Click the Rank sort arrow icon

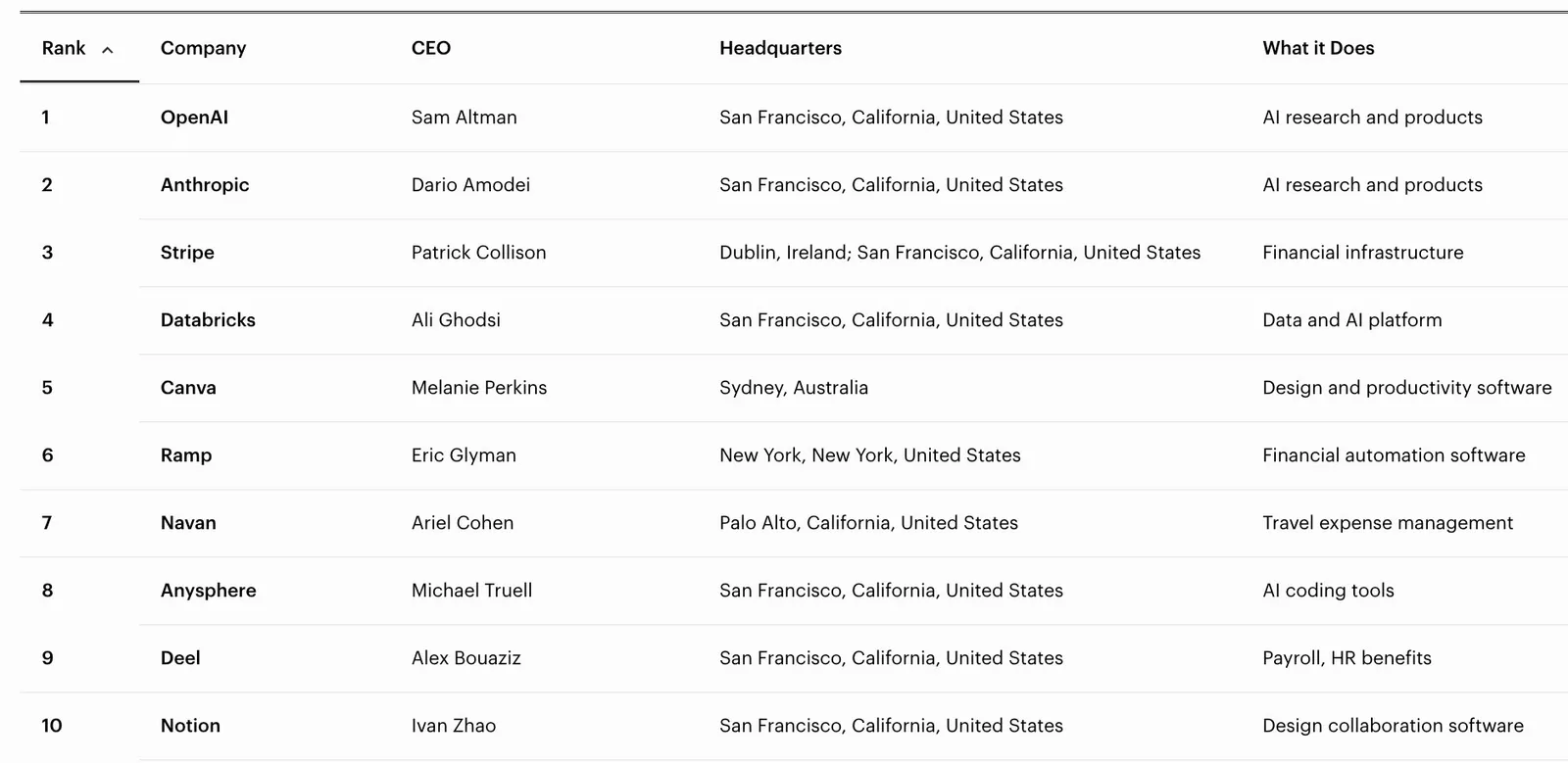[x=108, y=50]
